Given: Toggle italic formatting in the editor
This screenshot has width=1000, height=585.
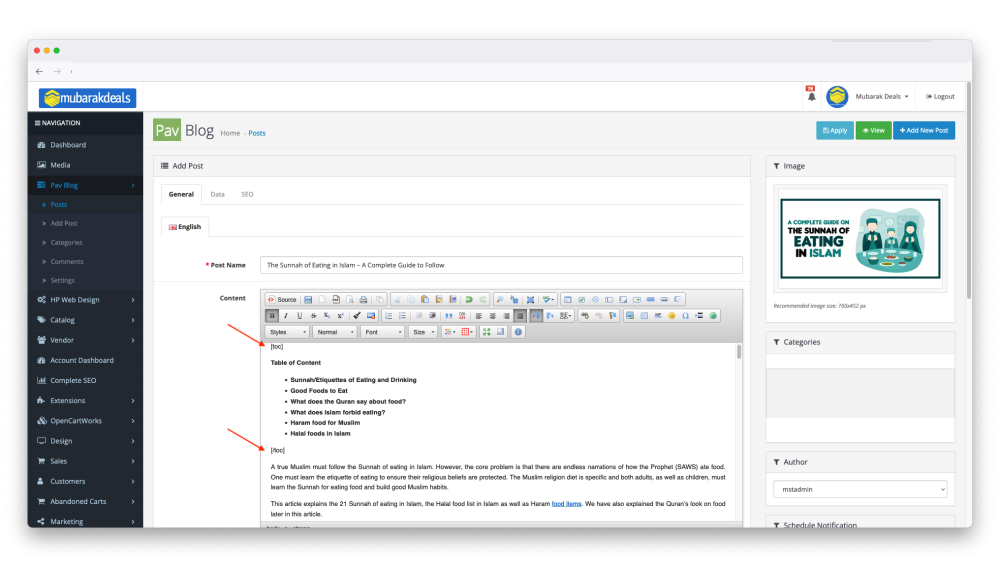Looking at the screenshot, I should pyautogui.click(x=285, y=314).
